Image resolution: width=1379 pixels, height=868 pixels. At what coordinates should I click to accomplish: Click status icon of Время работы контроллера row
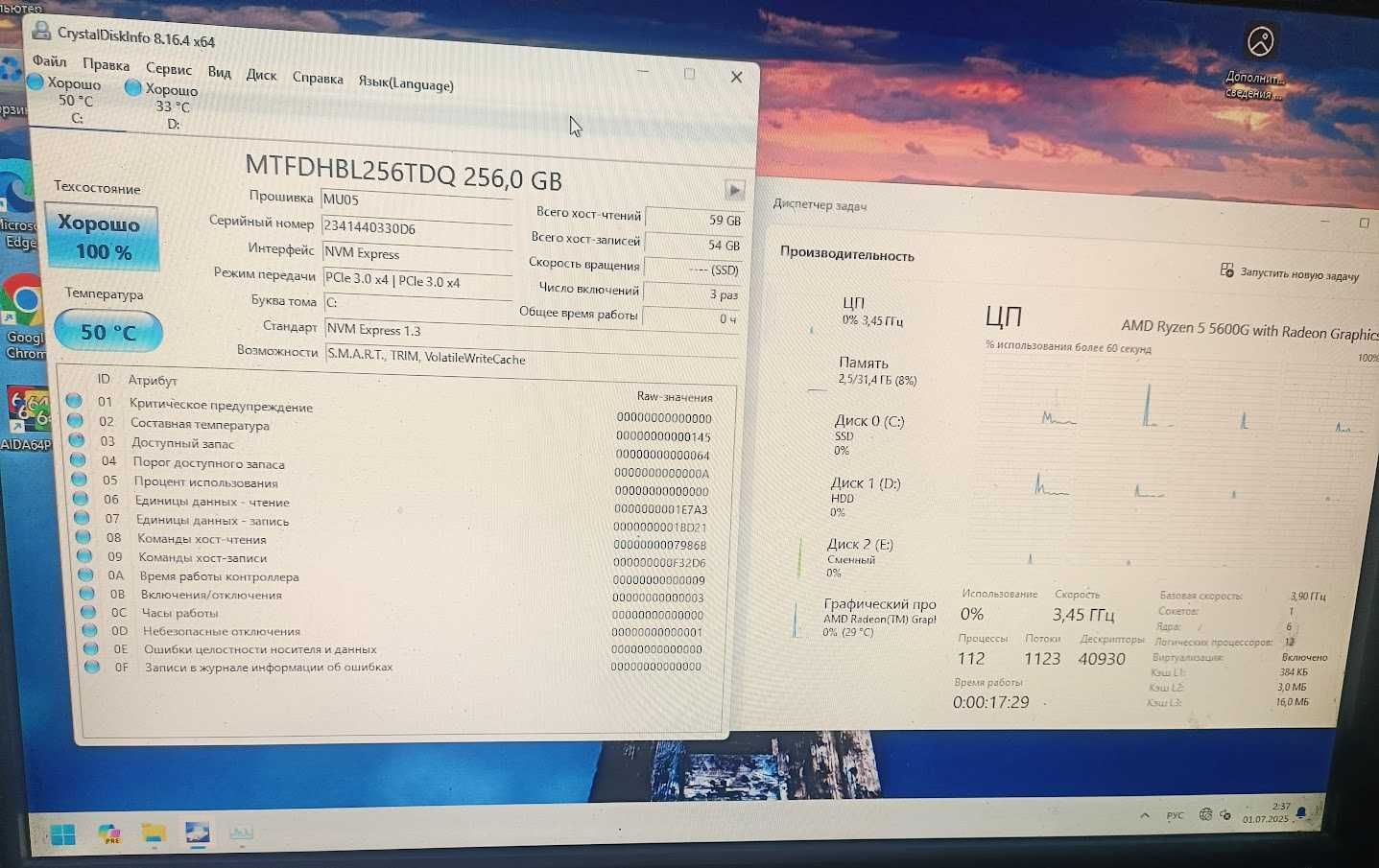tap(86, 575)
